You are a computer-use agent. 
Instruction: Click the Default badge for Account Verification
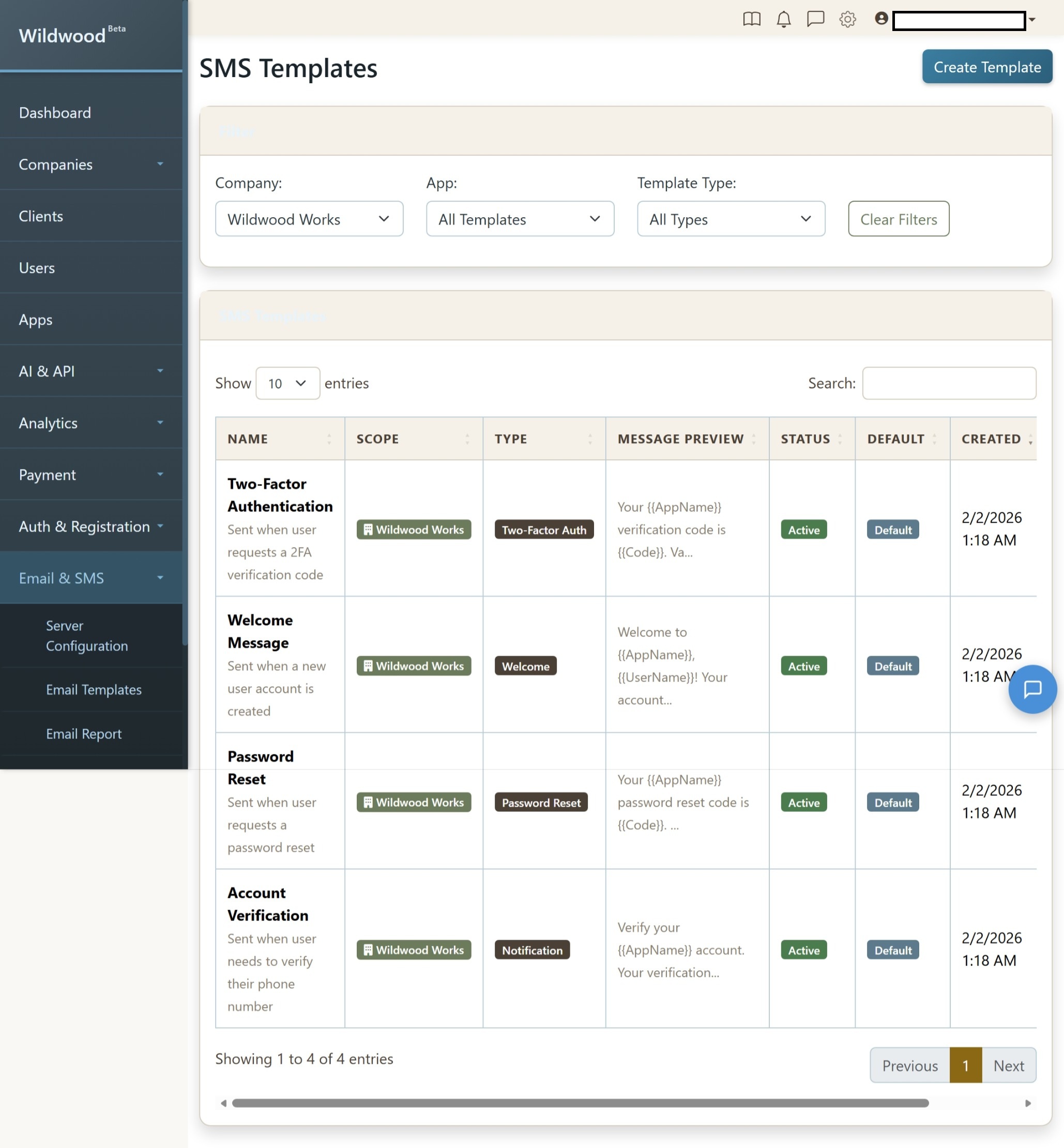click(x=892, y=950)
